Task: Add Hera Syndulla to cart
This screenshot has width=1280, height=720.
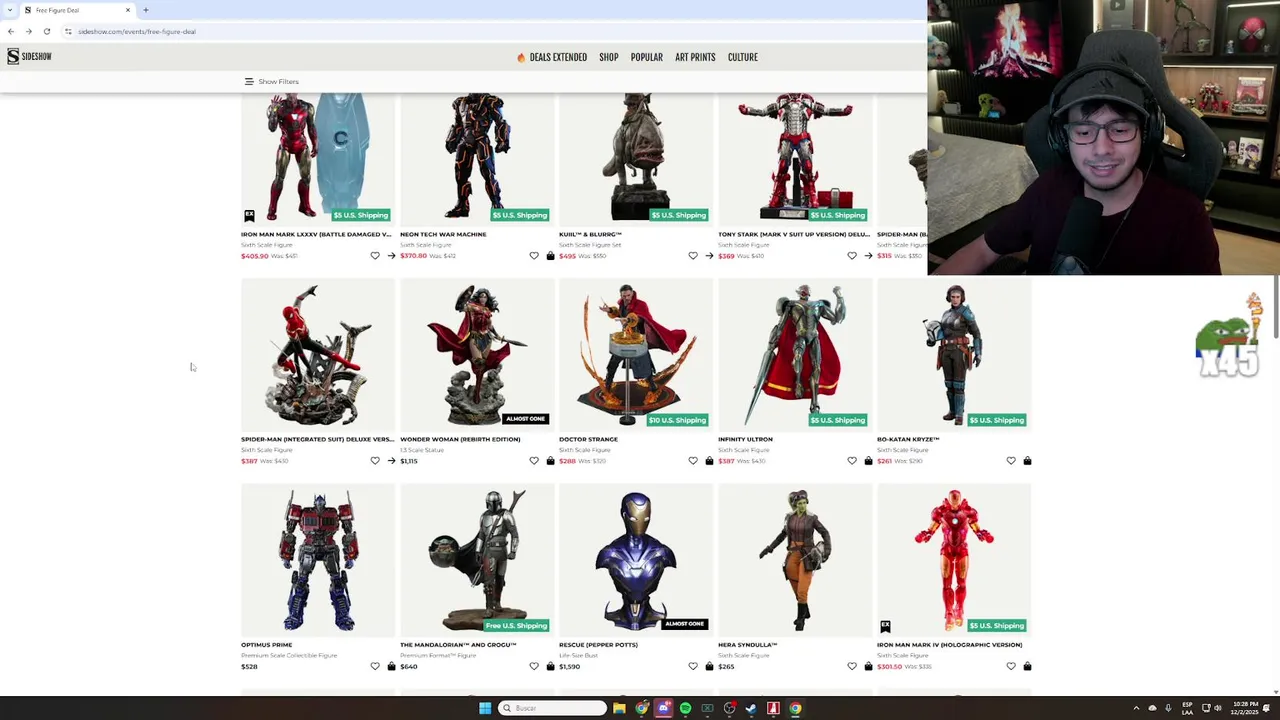Action: point(868,666)
